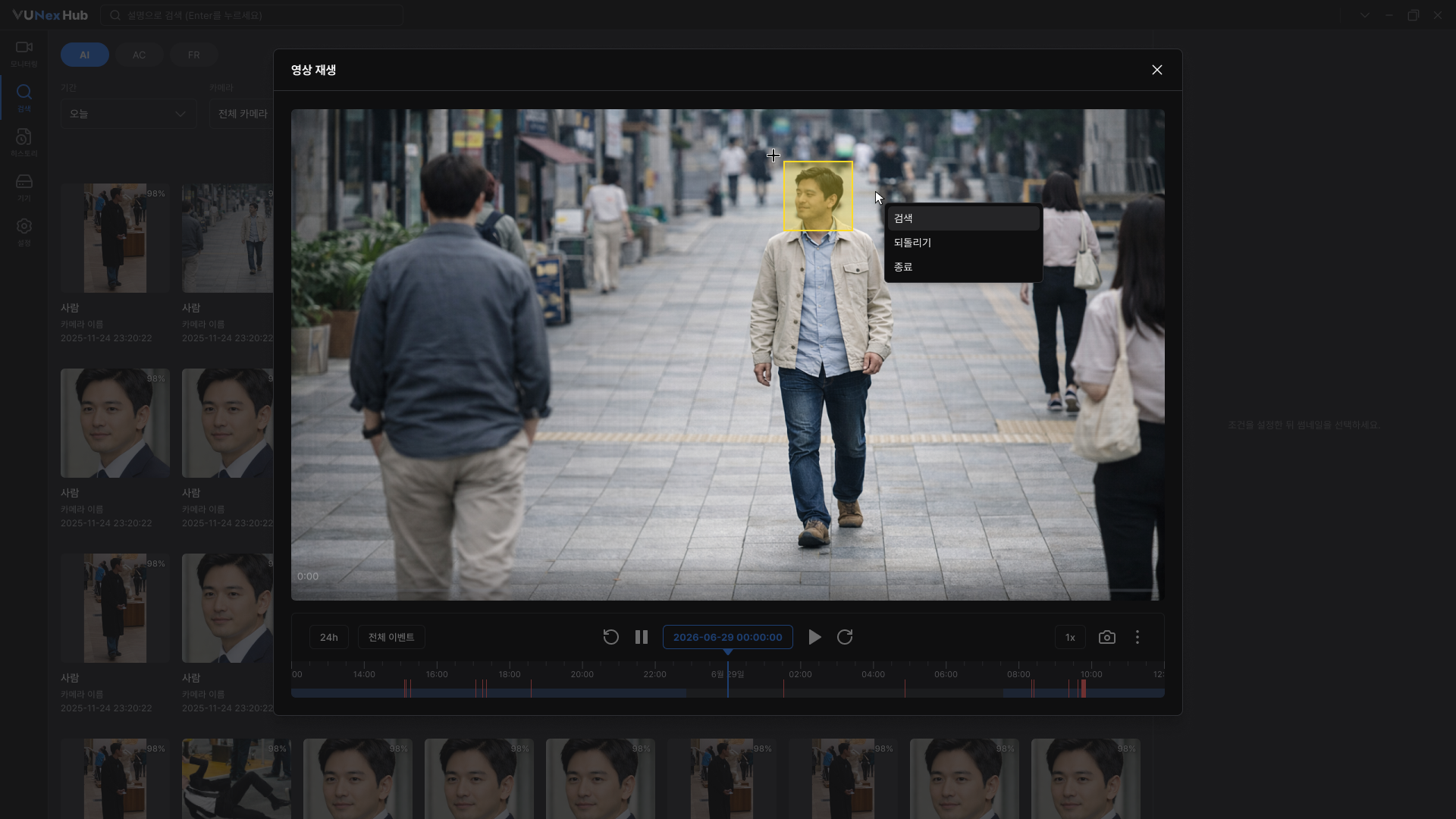The height and width of the screenshot is (819, 1456).
Task: Go to the 기기 devices sidebar icon
Action: pos(24,187)
